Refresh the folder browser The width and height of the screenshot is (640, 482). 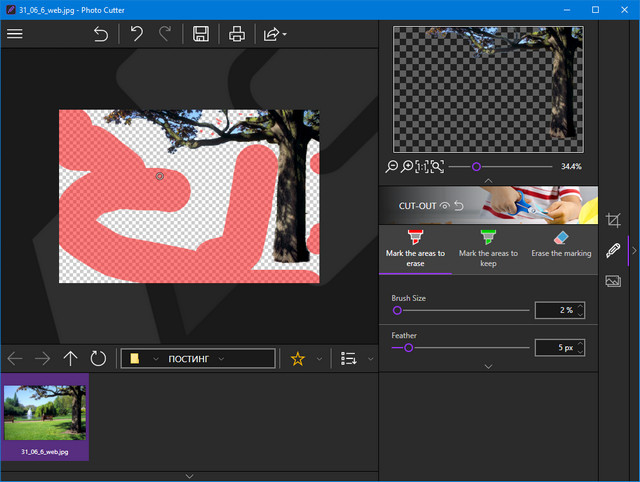click(x=98, y=358)
